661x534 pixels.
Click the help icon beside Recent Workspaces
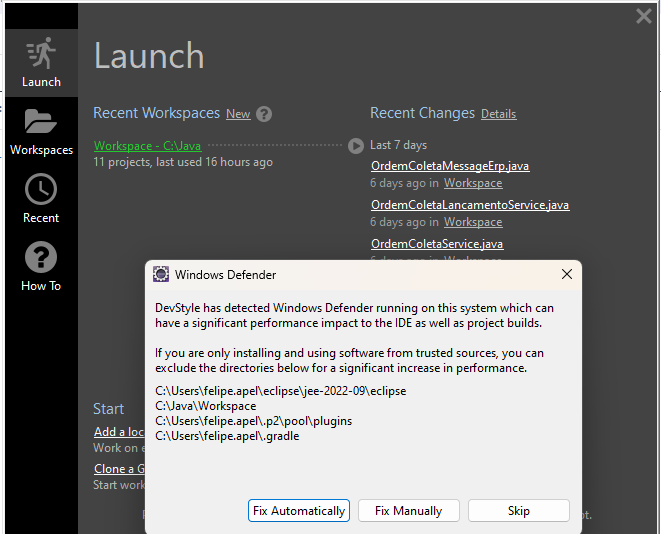(264, 114)
